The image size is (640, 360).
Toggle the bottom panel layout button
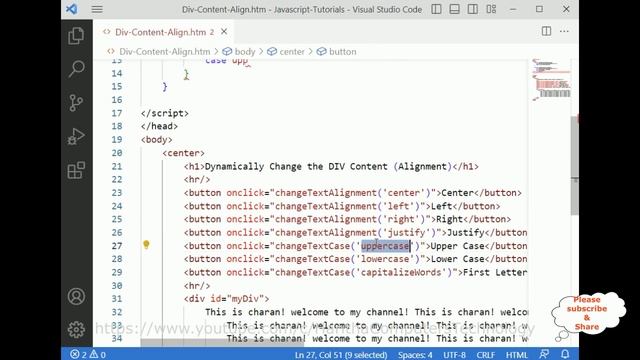[454, 9]
